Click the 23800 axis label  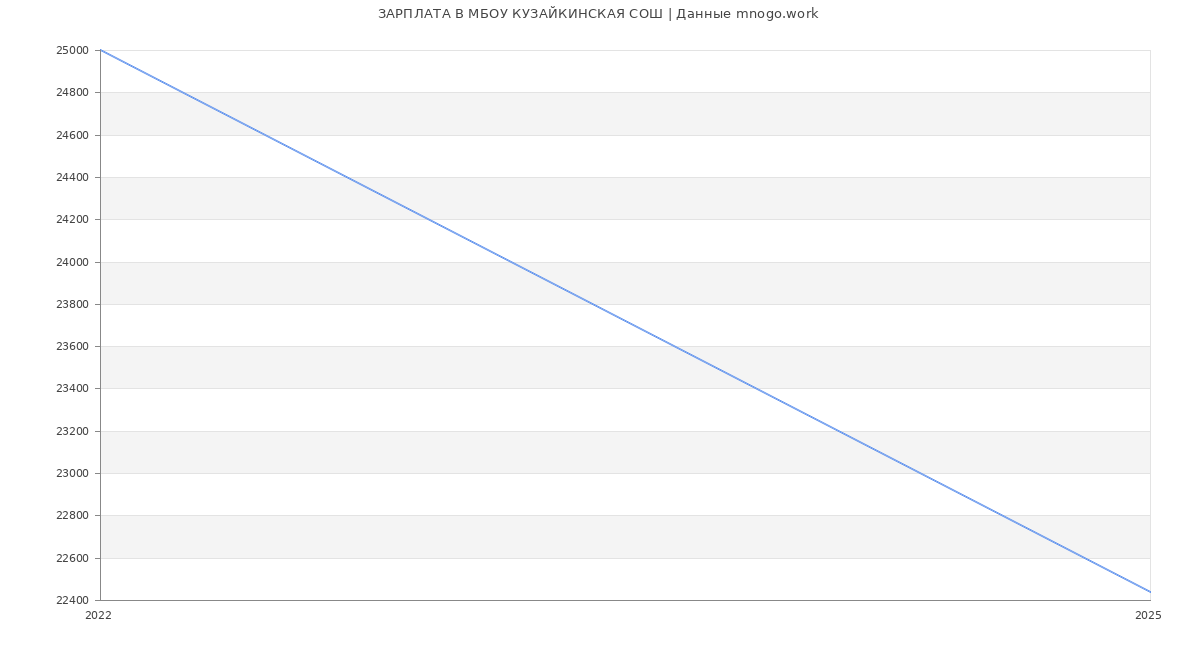(x=72, y=305)
